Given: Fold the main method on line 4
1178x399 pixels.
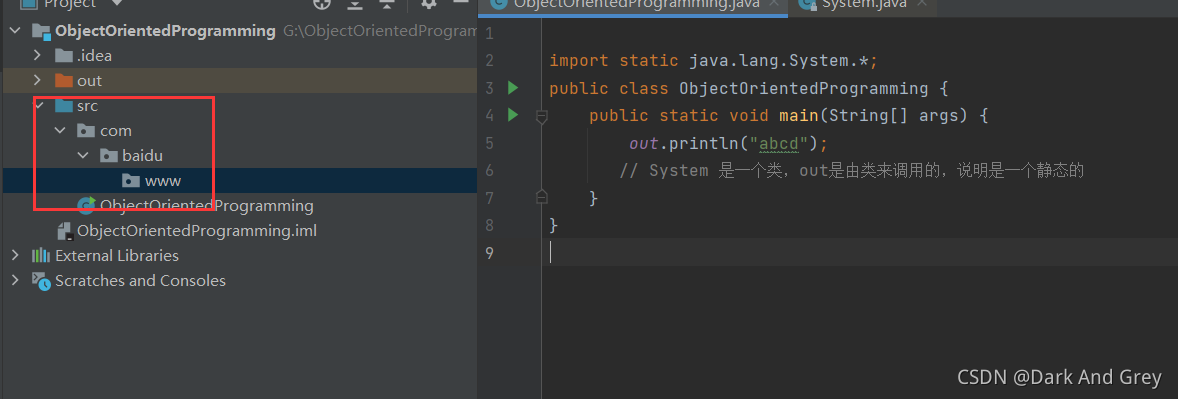Looking at the screenshot, I should tap(541, 116).
